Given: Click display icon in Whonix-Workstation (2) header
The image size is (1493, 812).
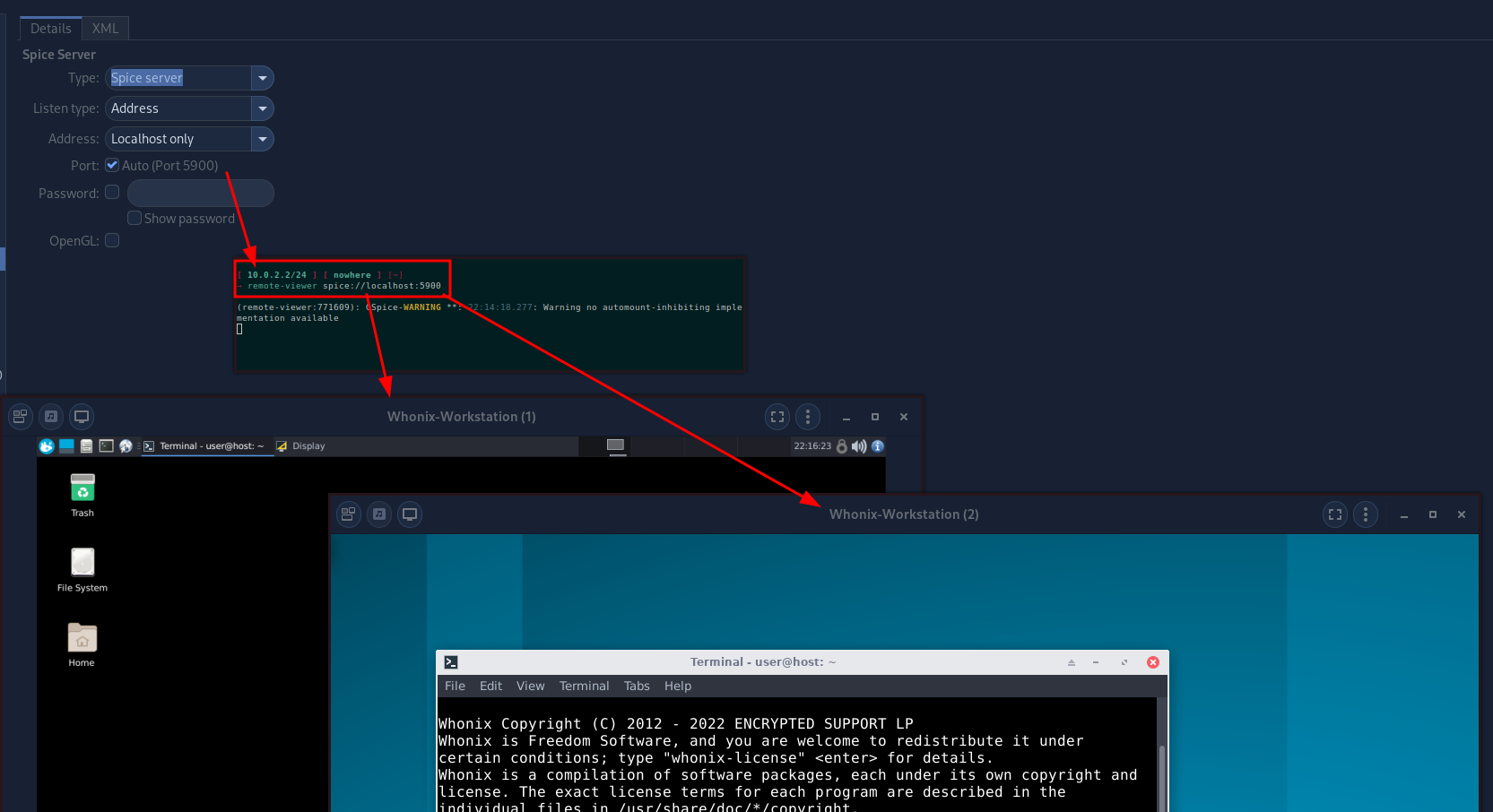Looking at the screenshot, I should coord(410,514).
